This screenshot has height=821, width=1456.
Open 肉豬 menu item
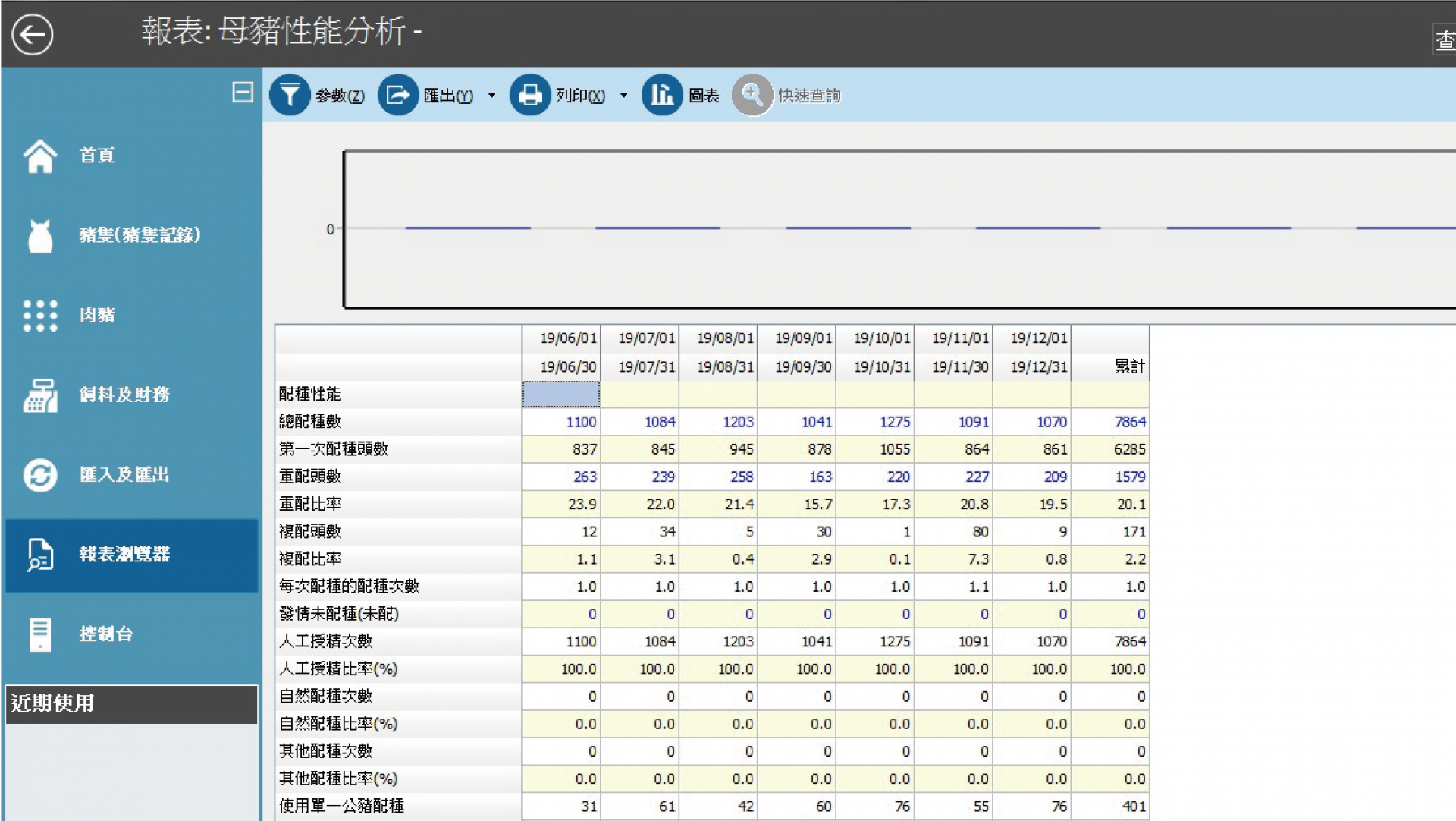click(x=97, y=315)
